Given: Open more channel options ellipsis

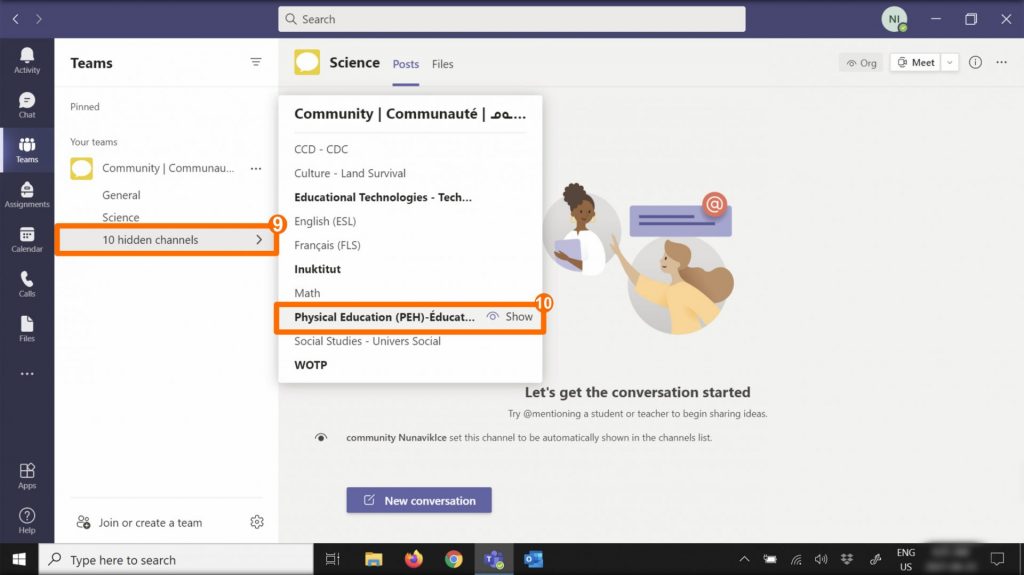Looking at the screenshot, I should click(1001, 62).
